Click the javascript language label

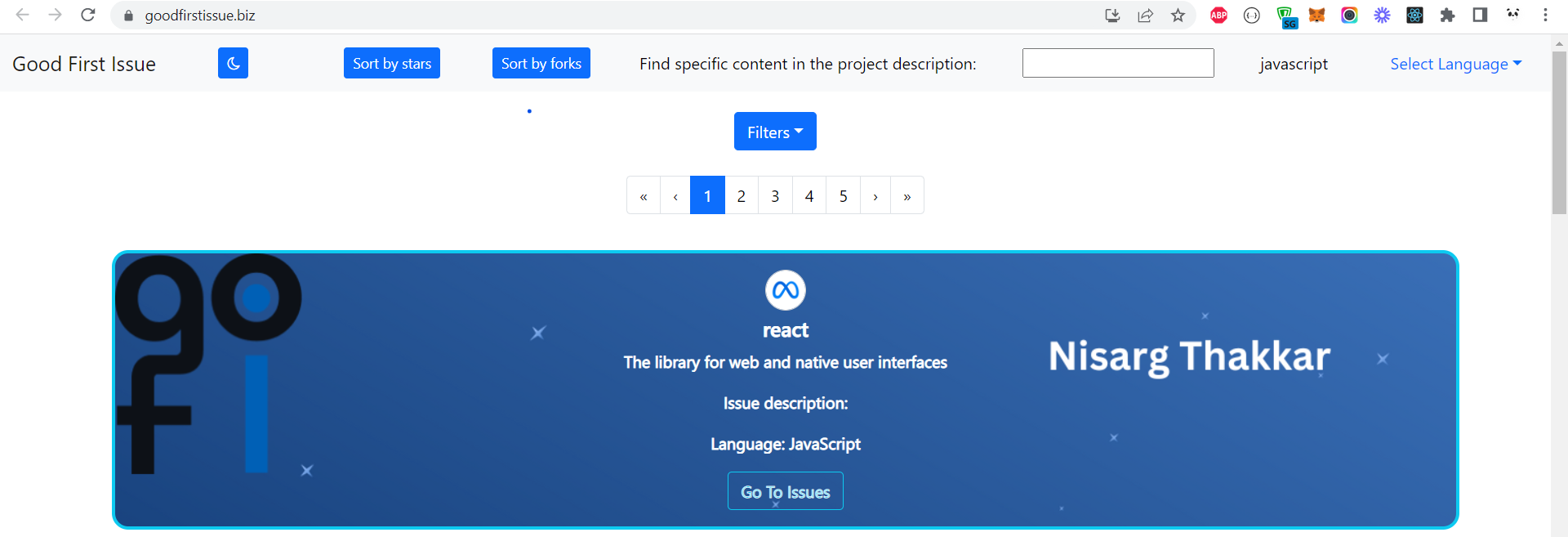point(1294,64)
